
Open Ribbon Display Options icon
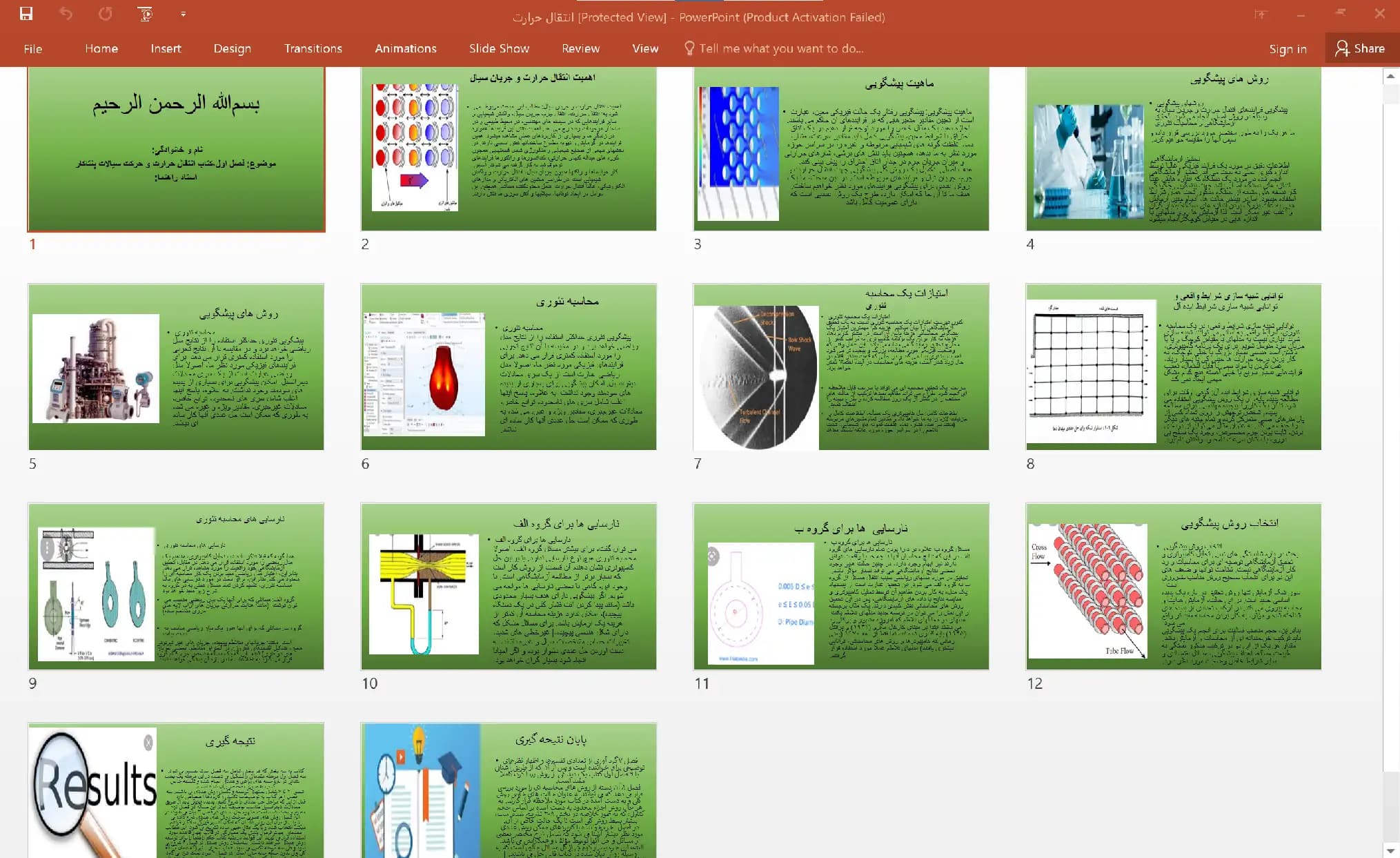(x=1261, y=14)
